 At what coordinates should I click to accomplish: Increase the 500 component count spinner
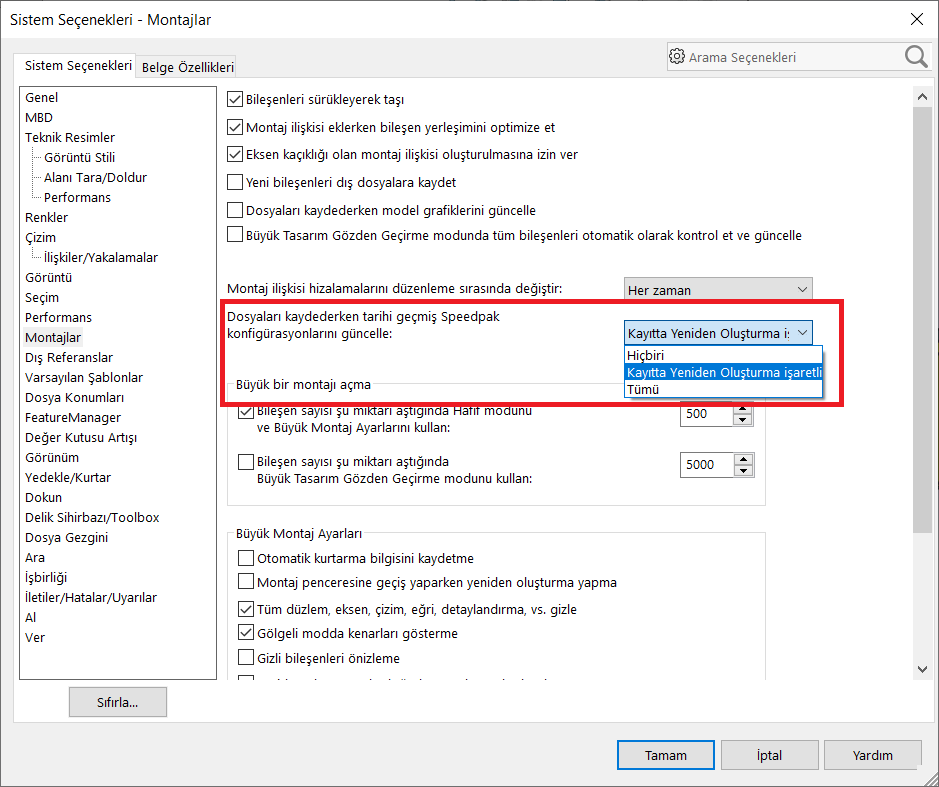[x=741, y=408]
